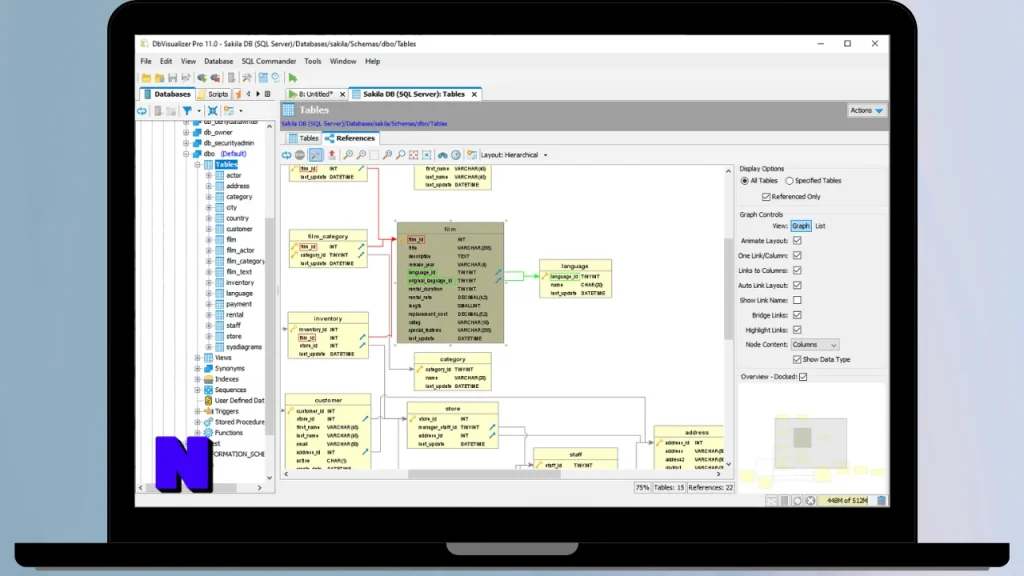Click the disconnect database icon with red X
The height and width of the screenshot is (576, 1024).
(x=215, y=78)
